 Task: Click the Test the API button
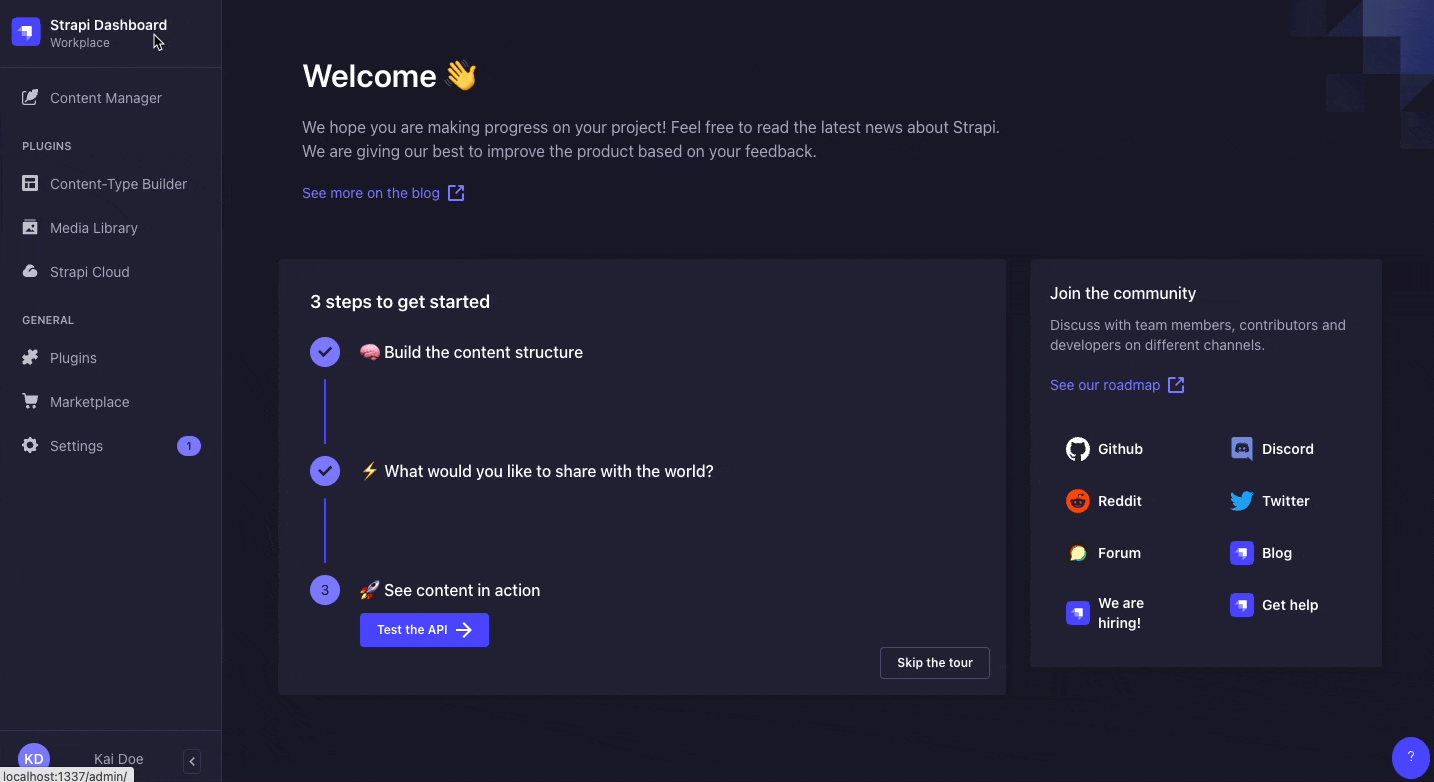(424, 630)
